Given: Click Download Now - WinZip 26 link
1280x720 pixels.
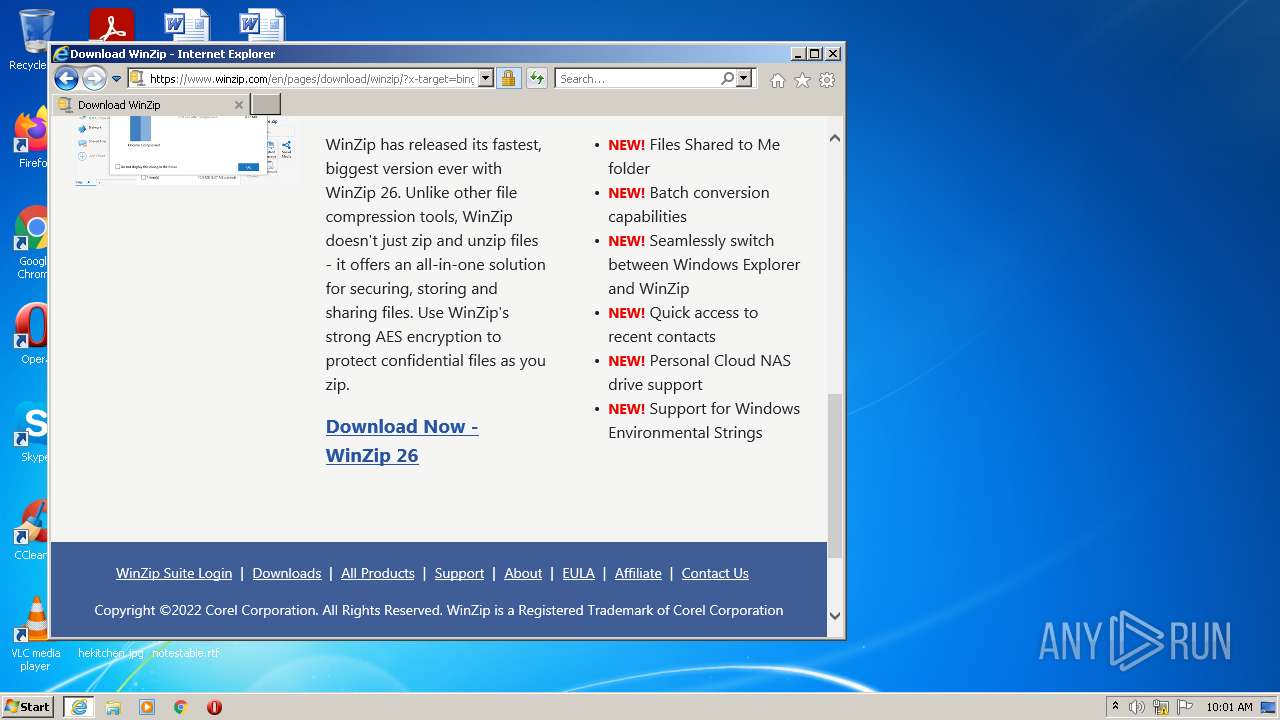Looking at the screenshot, I should click(x=402, y=441).
